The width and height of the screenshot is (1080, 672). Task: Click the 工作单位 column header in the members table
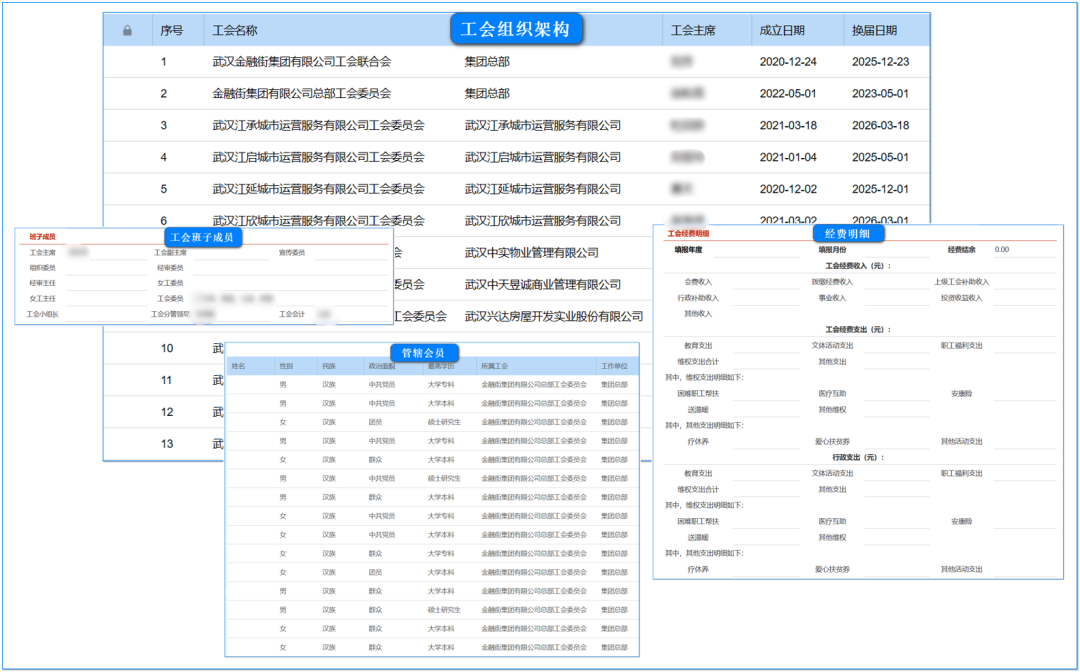click(614, 366)
